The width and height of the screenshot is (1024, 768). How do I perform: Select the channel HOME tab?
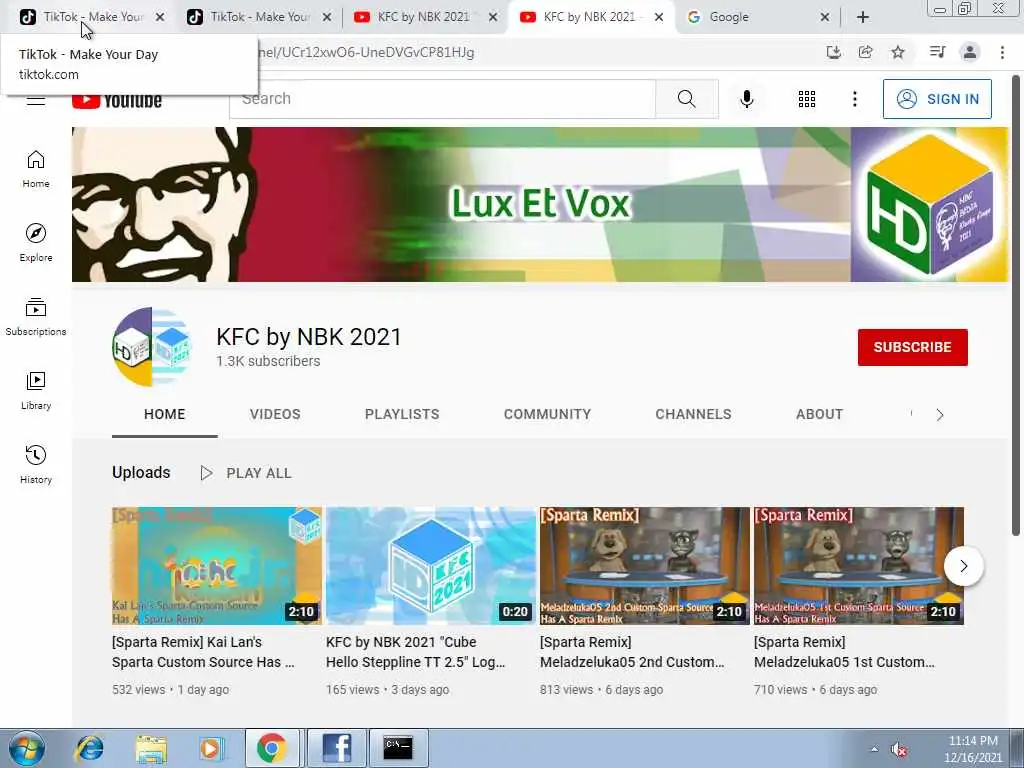[165, 414]
